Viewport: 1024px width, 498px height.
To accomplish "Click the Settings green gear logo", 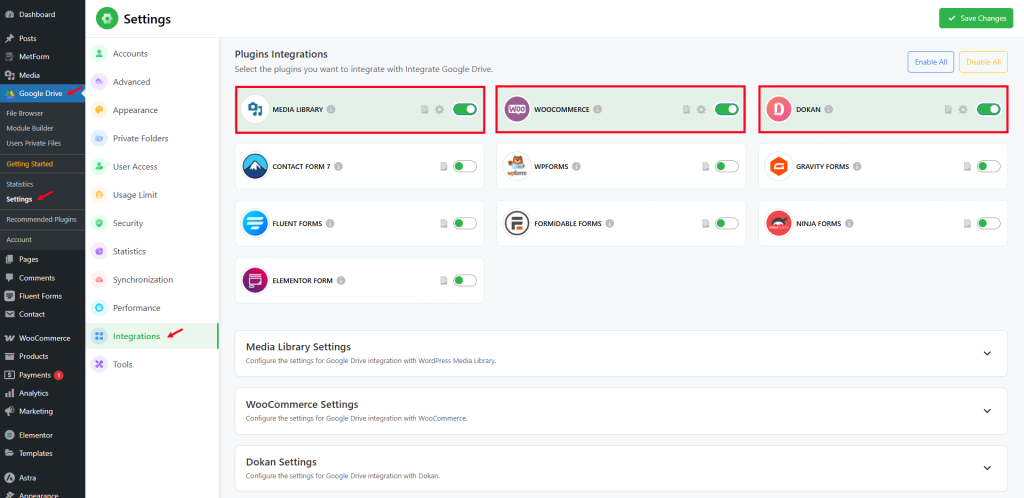I will 107,19.
